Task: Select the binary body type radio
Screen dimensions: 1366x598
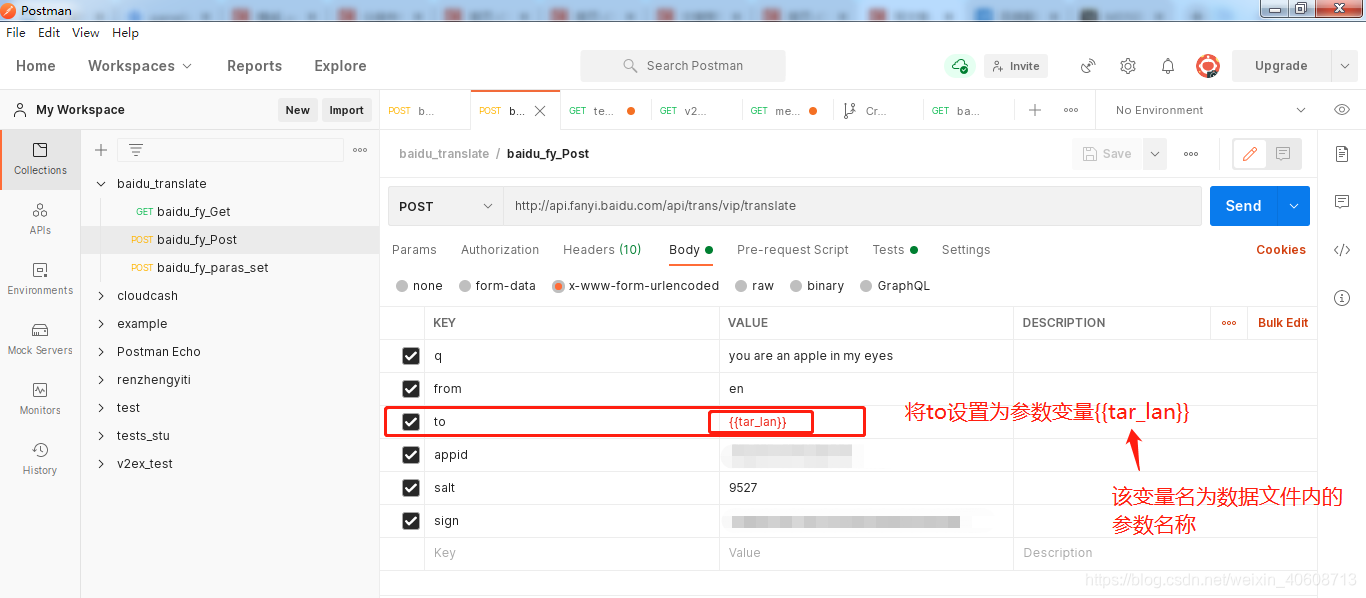Action: click(x=796, y=286)
